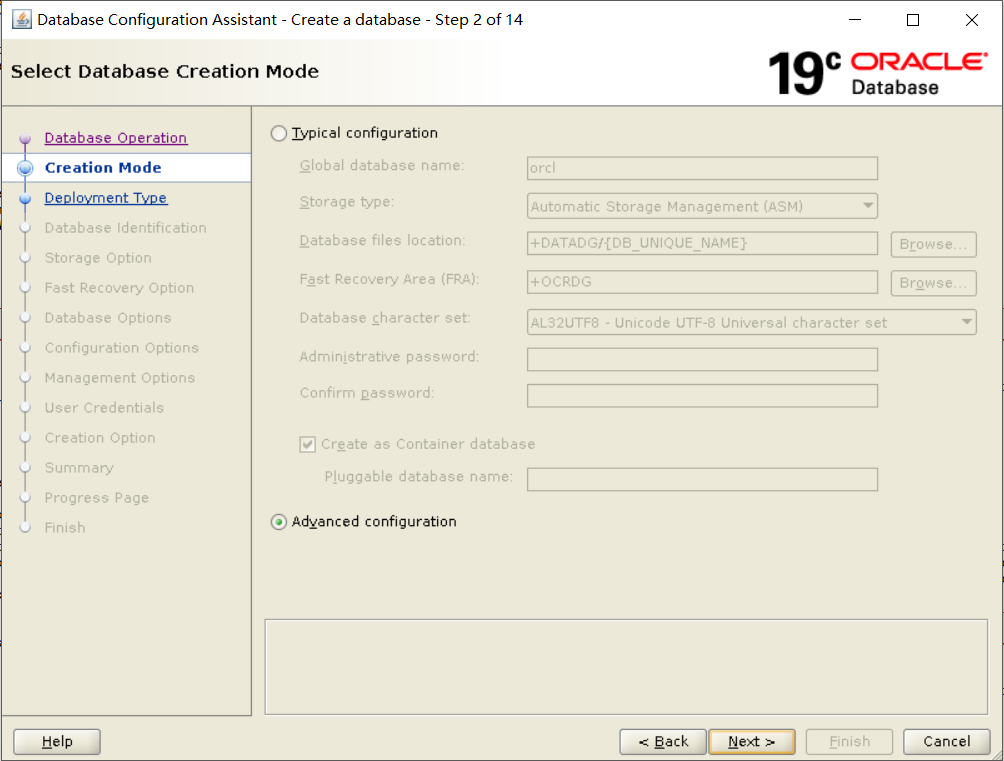Proceed with Next button

click(x=752, y=742)
